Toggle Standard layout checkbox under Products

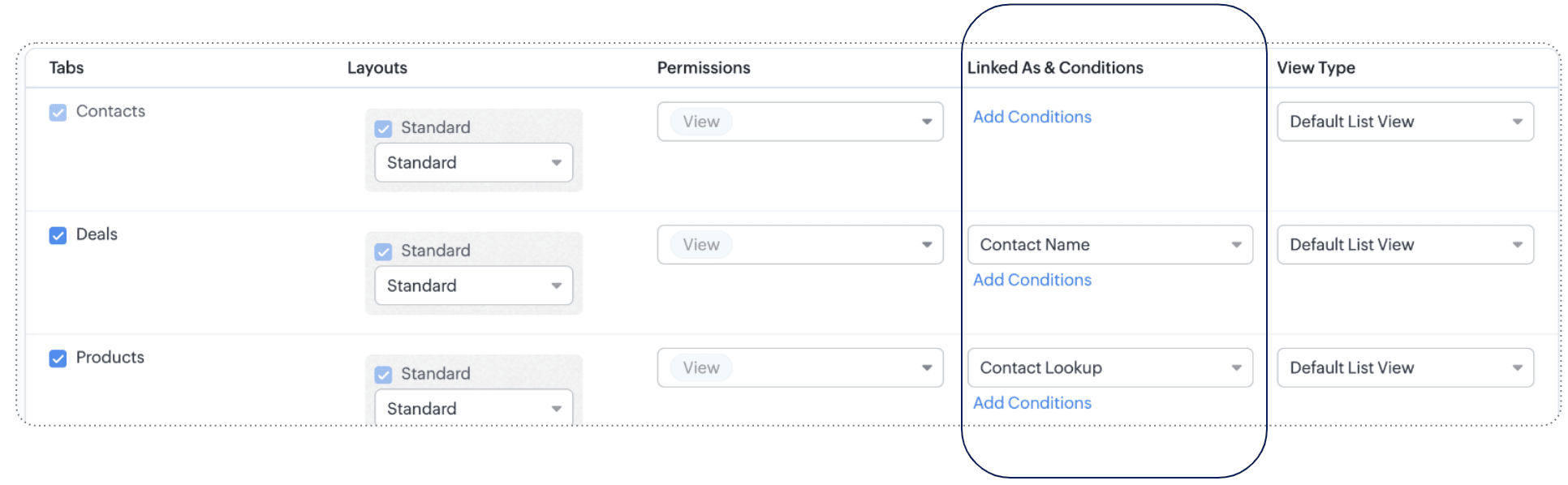click(384, 375)
